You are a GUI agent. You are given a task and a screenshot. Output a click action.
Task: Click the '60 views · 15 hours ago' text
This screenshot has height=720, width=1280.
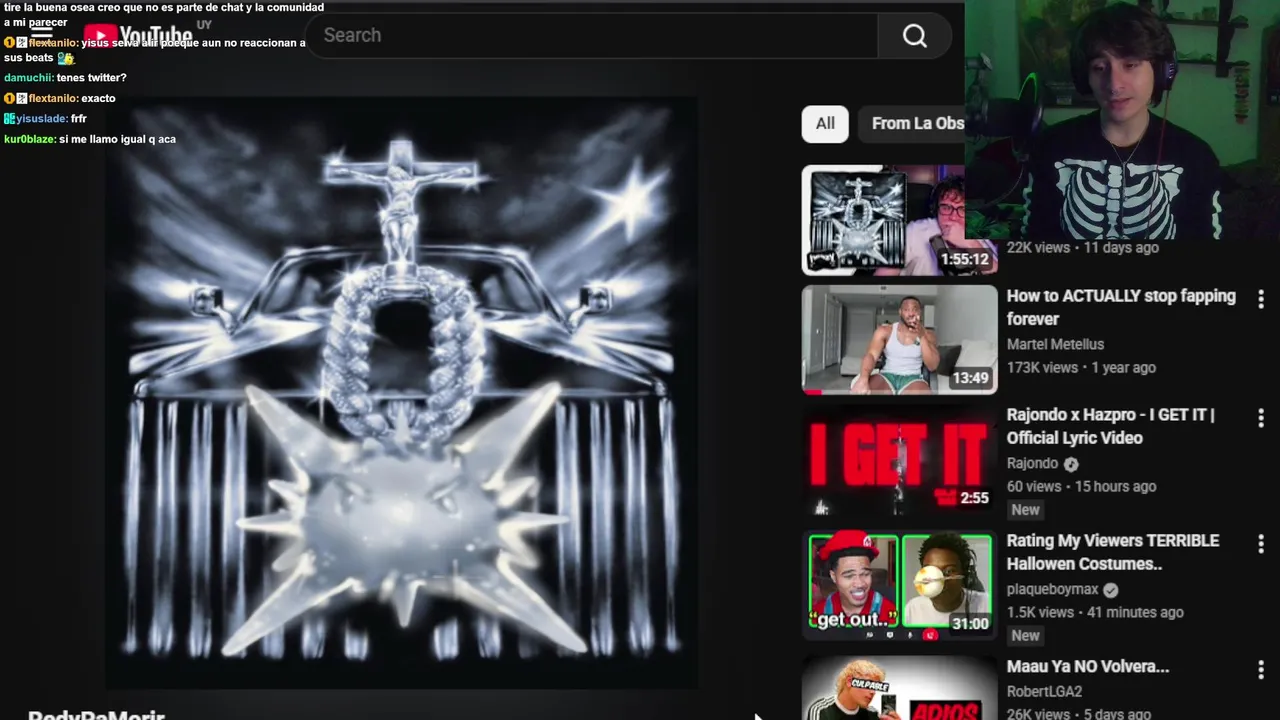tap(1081, 487)
